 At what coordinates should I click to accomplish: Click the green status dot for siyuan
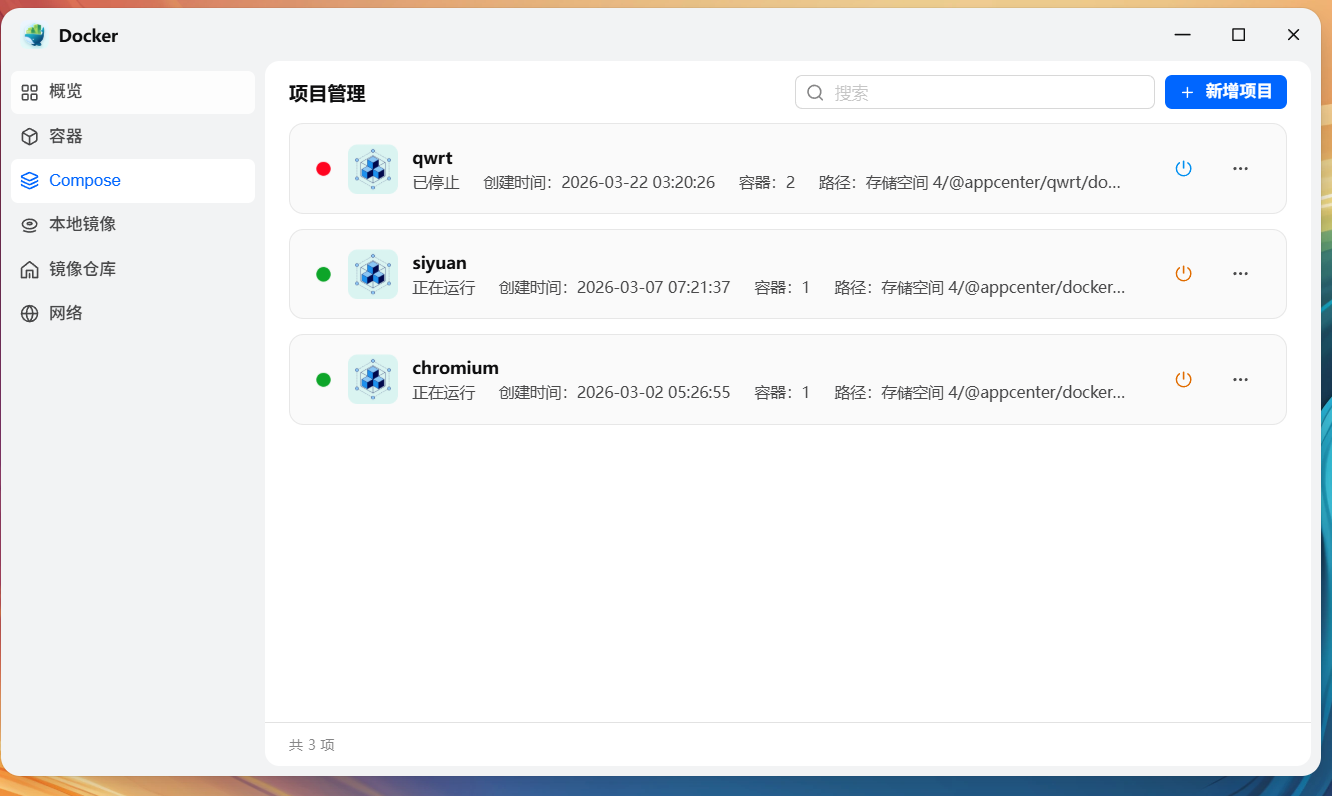323,274
